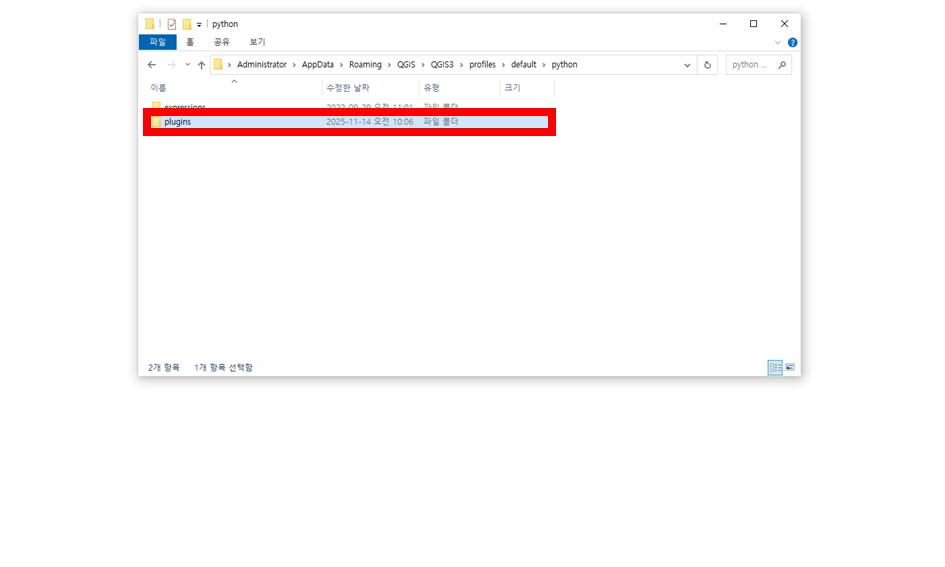Click the Back navigation arrow
Image resolution: width=945 pixels, height=567 pixels.
pyautogui.click(x=152, y=65)
